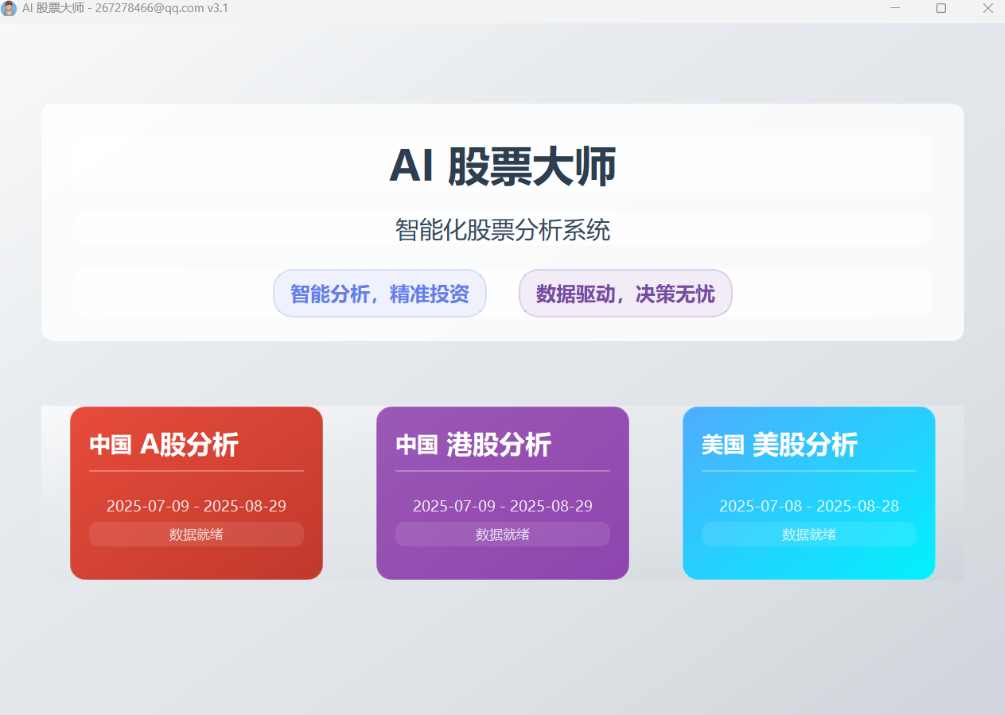The width and height of the screenshot is (1005, 715).
Task: Click the 智能化股票分析系统 subtitle
Action: coord(502,230)
